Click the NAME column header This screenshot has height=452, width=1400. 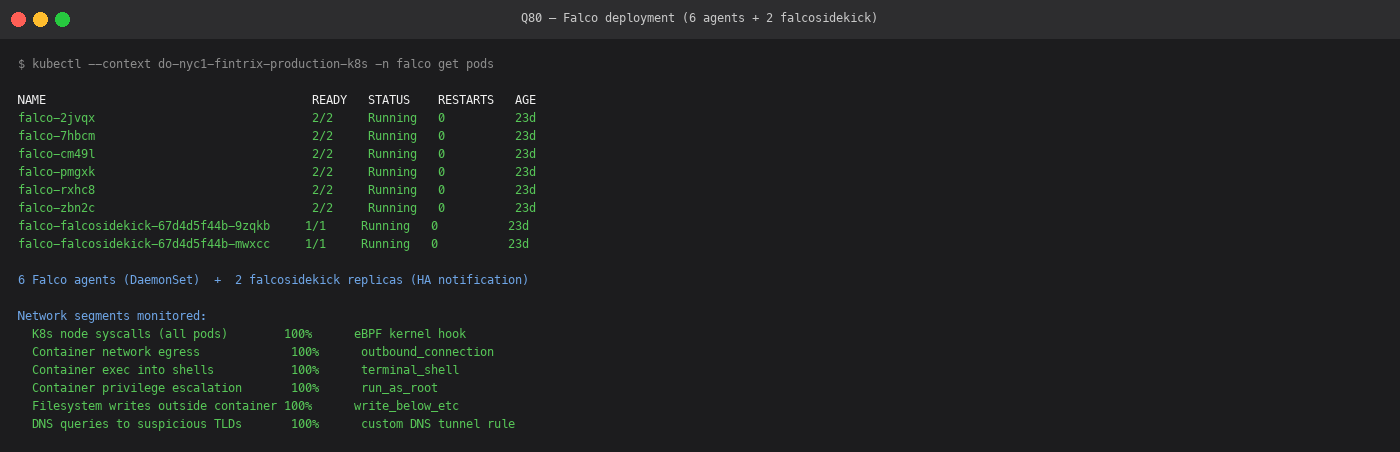pyautogui.click(x=32, y=100)
